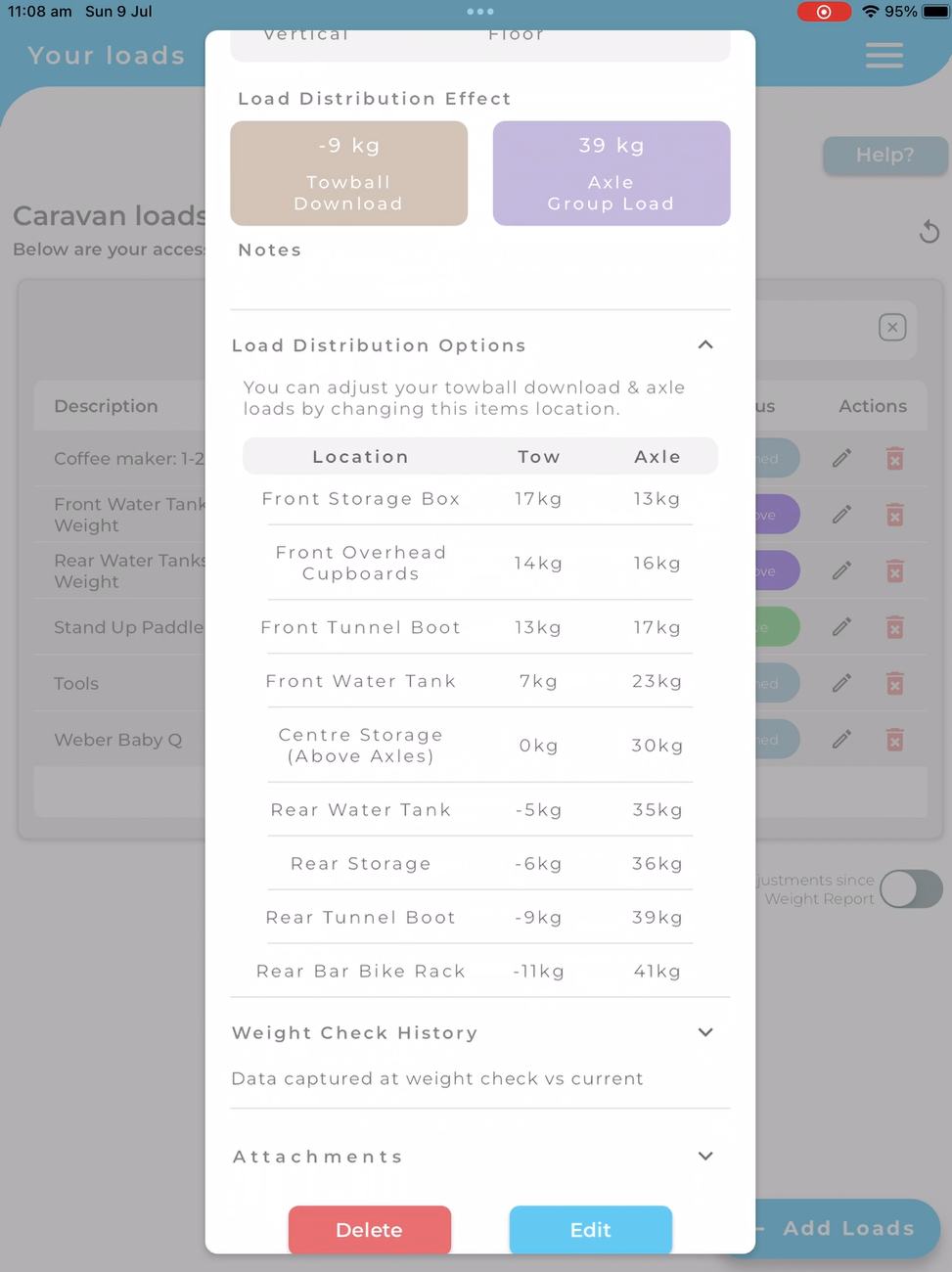The width and height of the screenshot is (952, 1272).
Task: Edit the Coffee maker item using pencil icon
Action: 840,458
